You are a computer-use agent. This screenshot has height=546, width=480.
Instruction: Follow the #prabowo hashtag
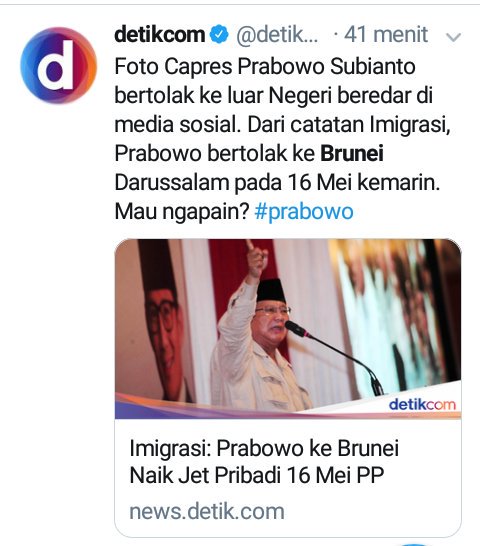click(304, 211)
